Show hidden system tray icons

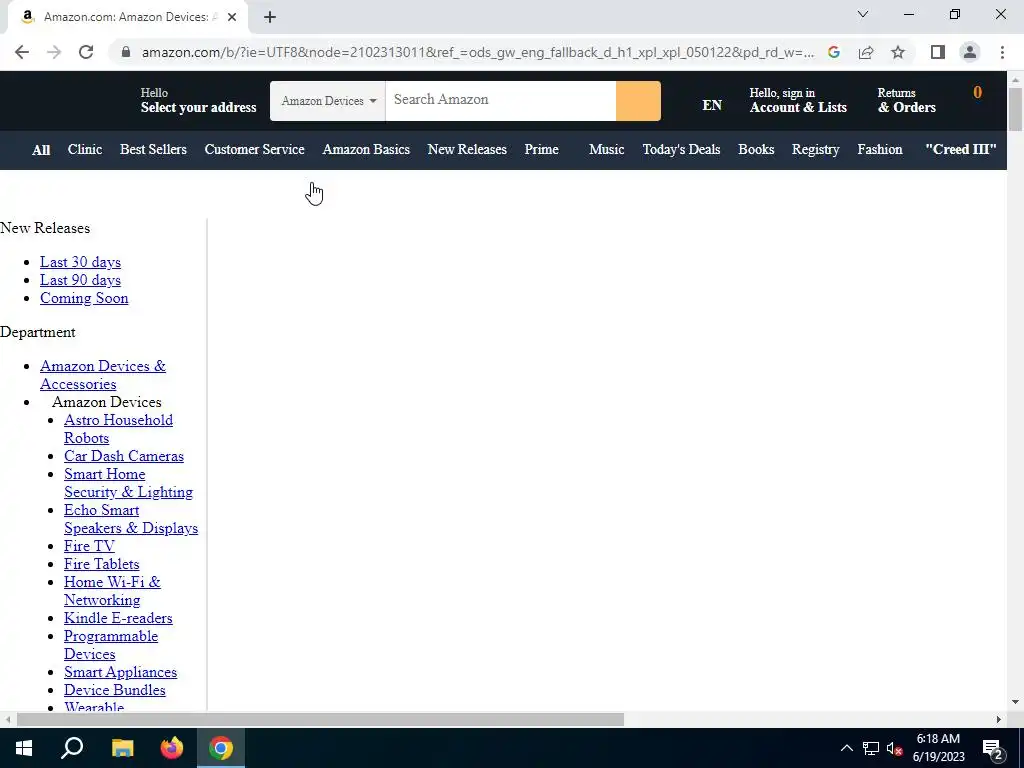click(846, 748)
